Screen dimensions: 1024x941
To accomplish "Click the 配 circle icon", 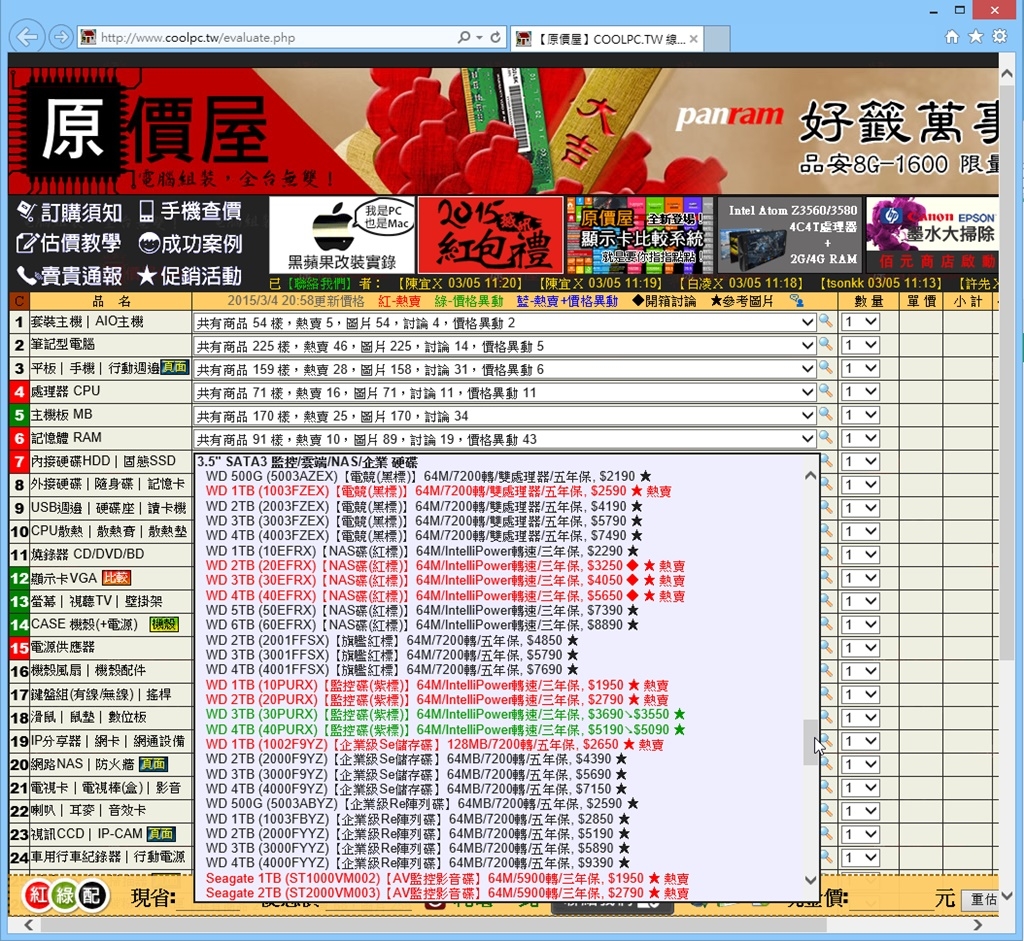I will [x=92, y=895].
